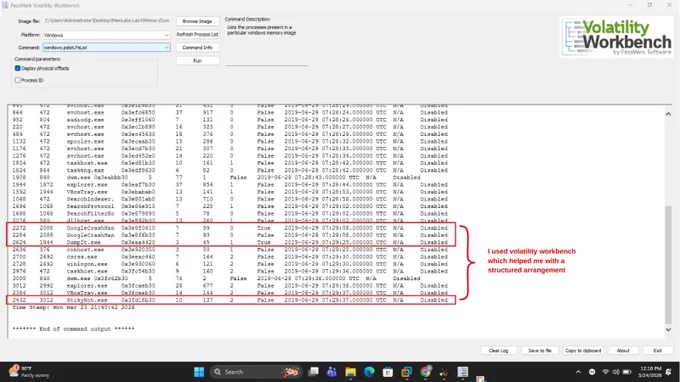
Task: Check the battery status icon
Action: click(x=627, y=372)
